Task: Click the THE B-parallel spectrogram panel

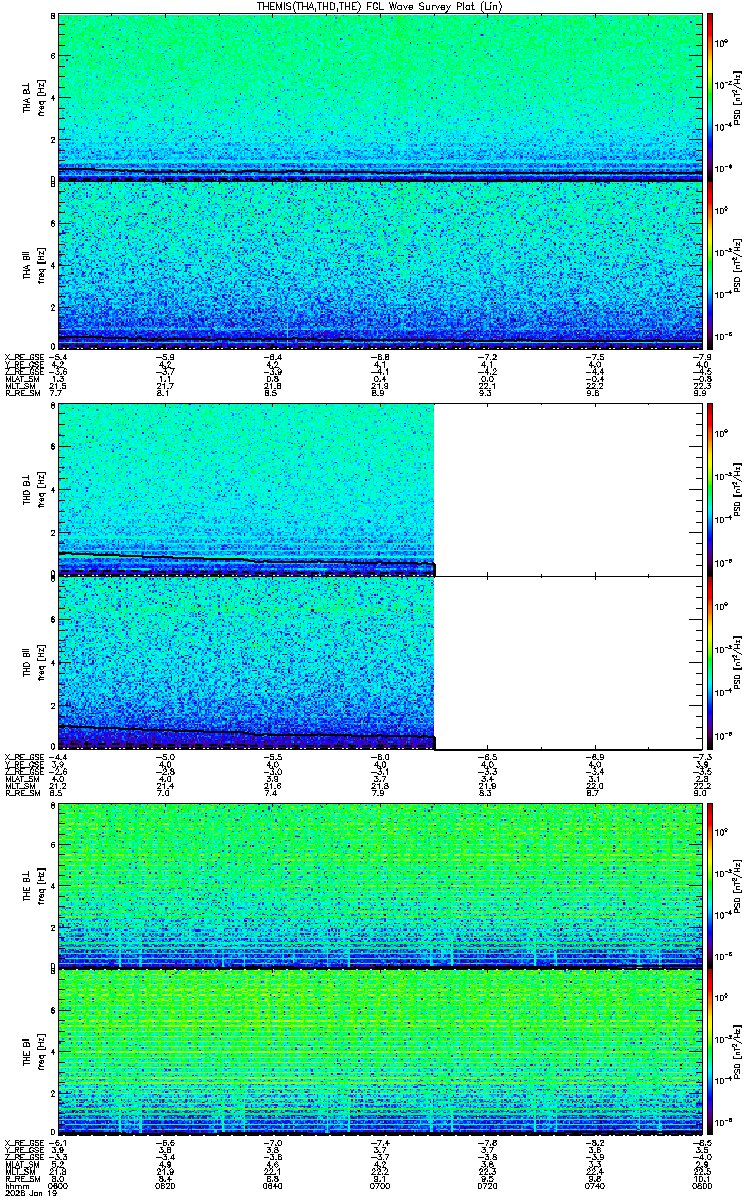Action: click(380, 1053)
